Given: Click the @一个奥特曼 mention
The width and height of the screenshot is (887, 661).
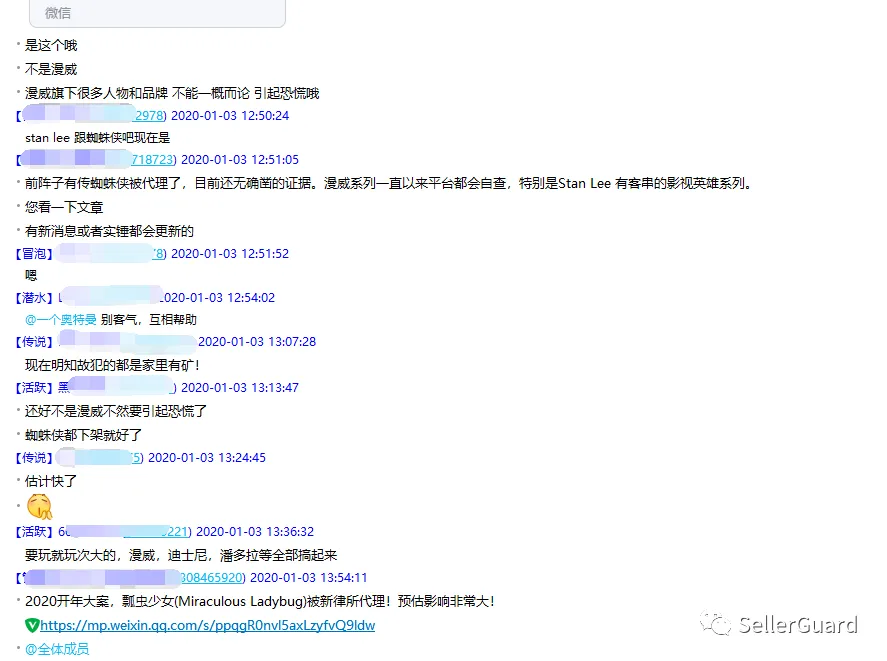Looking at the screenshot, I should pos(61,320).
